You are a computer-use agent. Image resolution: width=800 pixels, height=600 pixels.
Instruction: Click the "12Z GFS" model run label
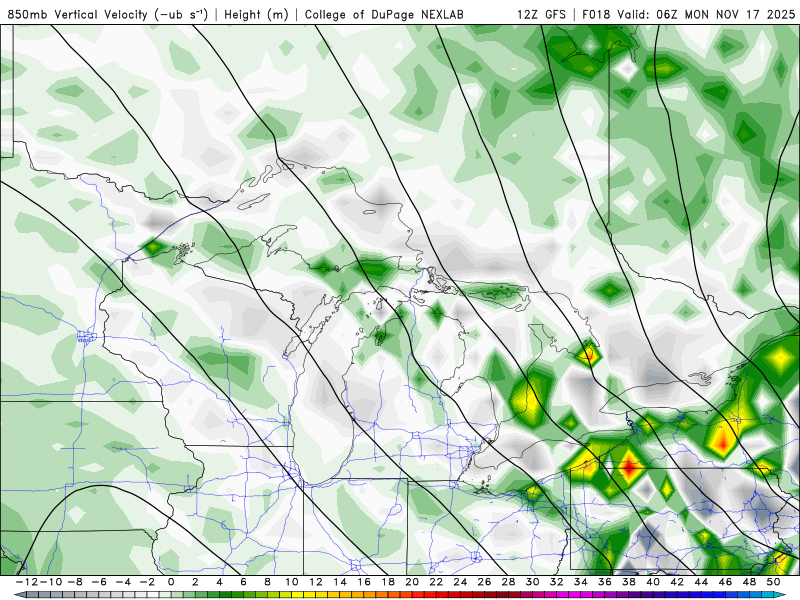pos(541,14)
